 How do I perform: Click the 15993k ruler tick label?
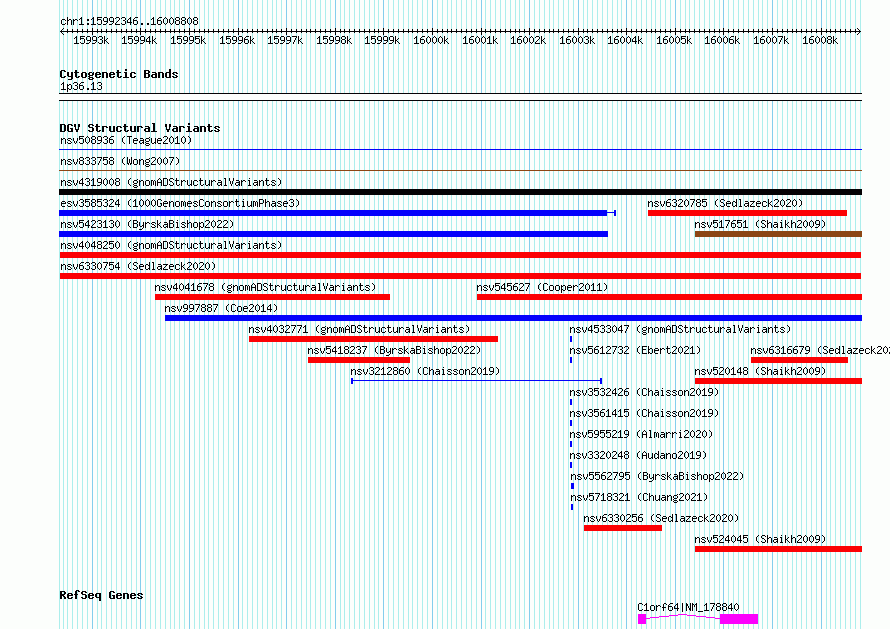coord(91,40)
